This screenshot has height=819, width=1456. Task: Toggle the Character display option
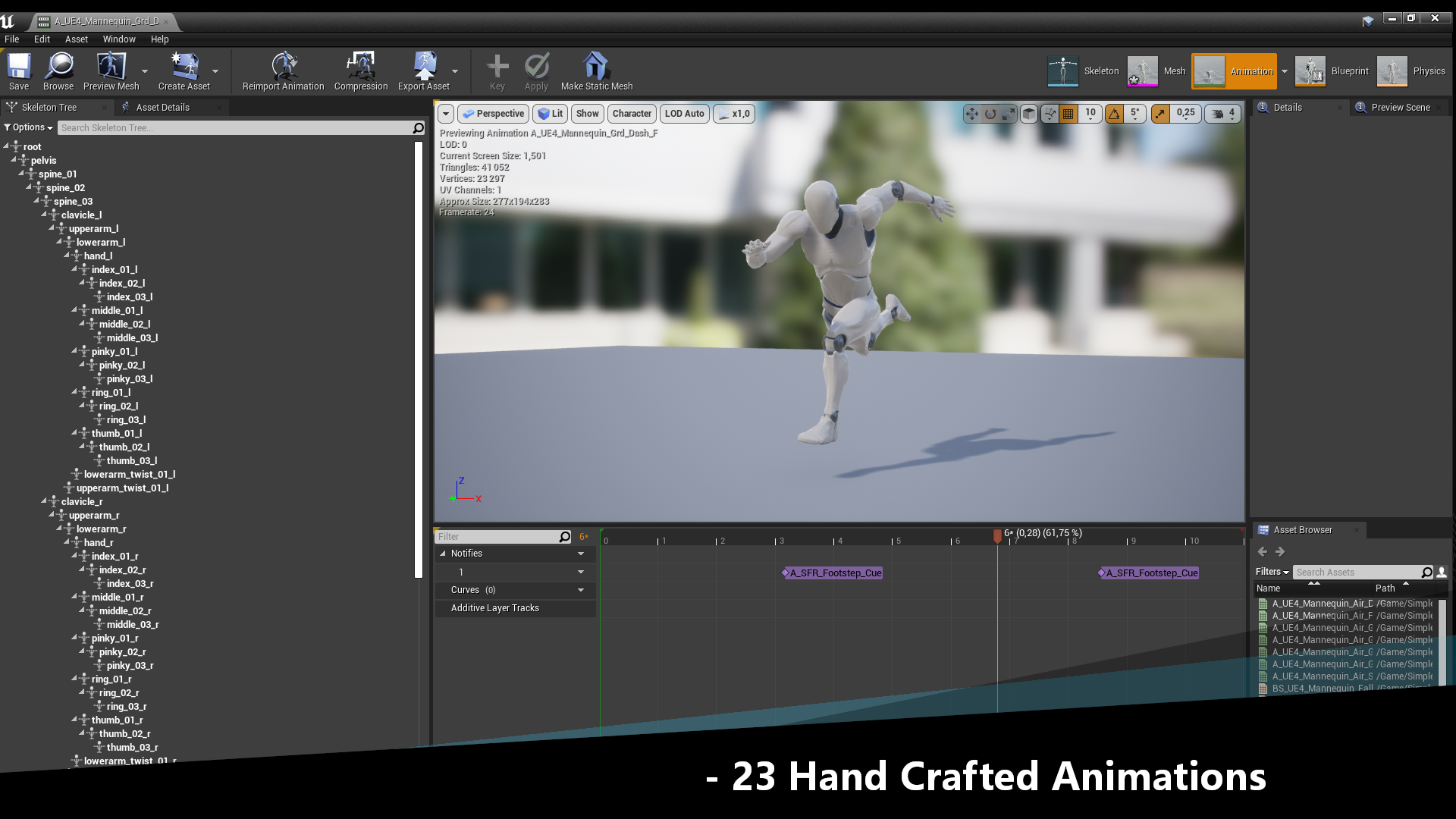631,113
